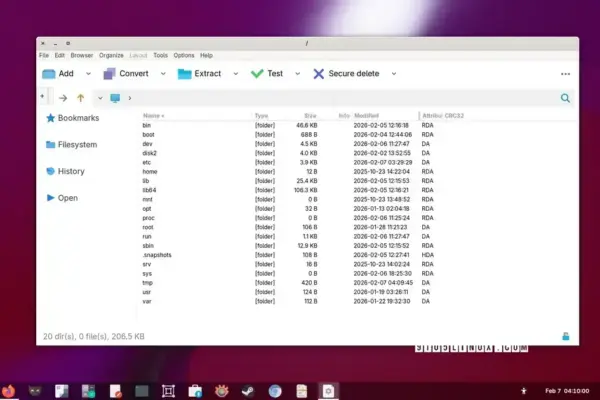Click the padlock icon in the status bar

click(566, 336)
